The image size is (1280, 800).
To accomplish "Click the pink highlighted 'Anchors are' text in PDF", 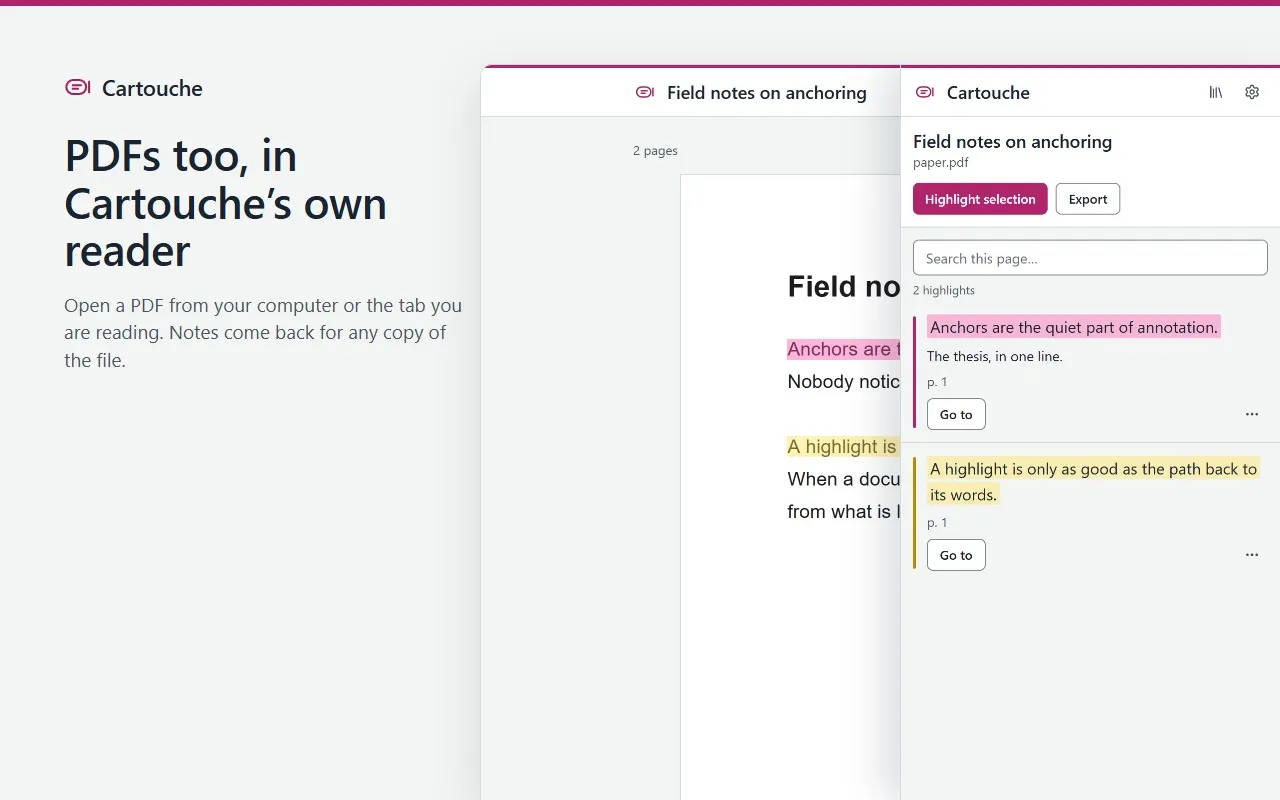I will (x=844, y=349).
